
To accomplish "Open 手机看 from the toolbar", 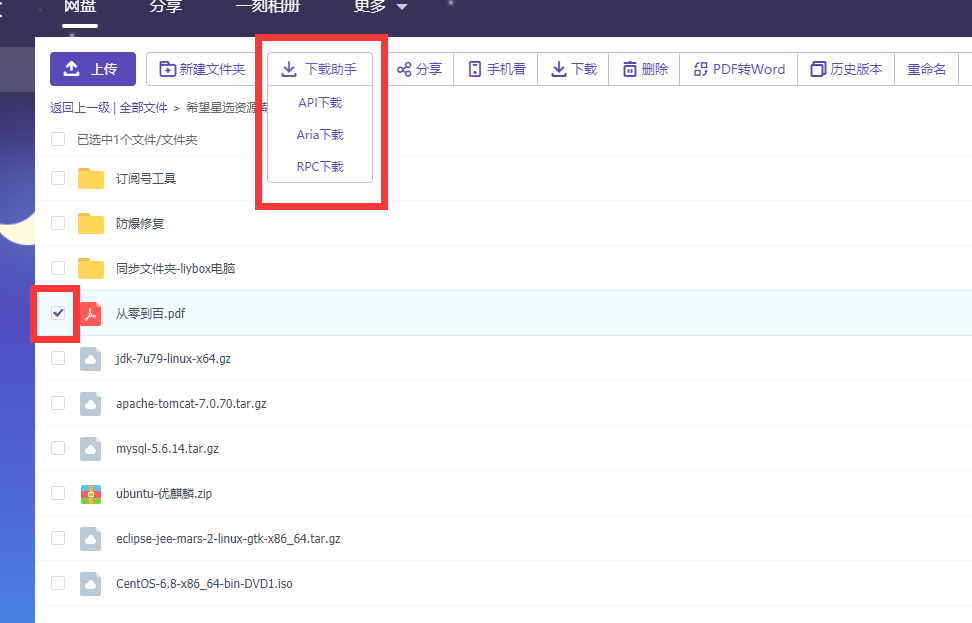I will pyautogui.click(x=497, y=69).
